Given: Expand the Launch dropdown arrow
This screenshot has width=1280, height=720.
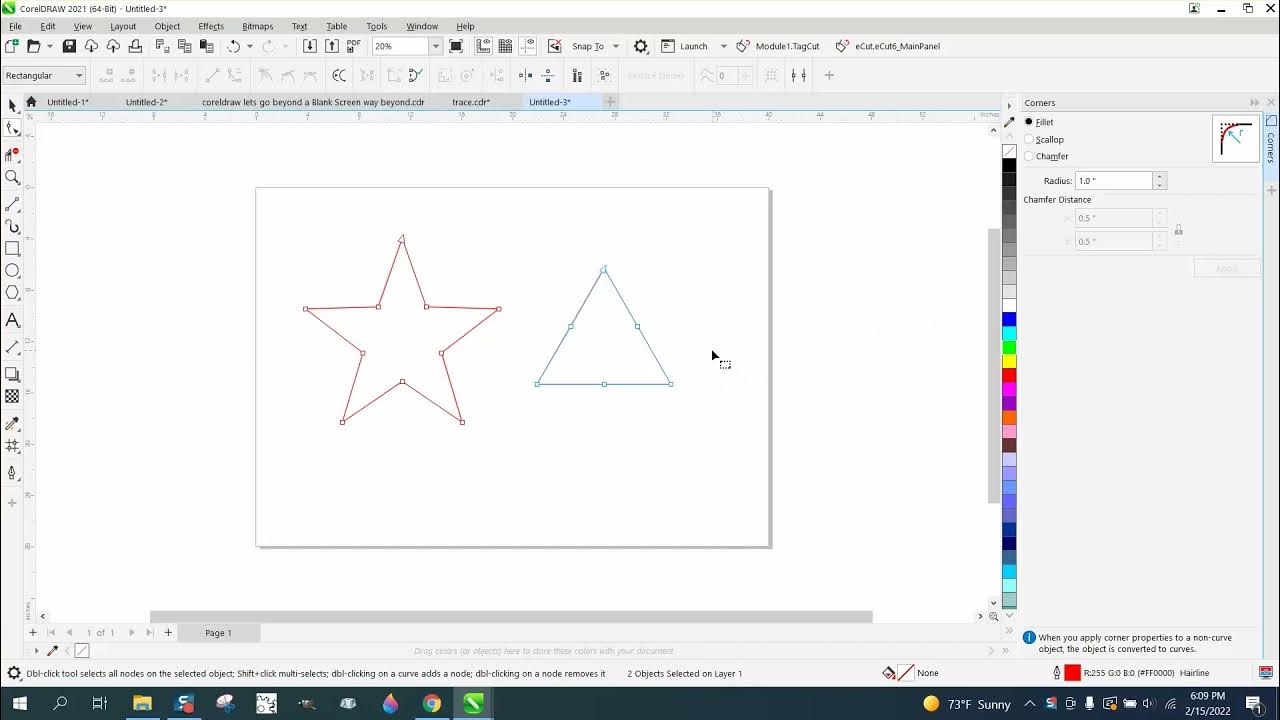Looking at the screenshot, I should point(723,46).
